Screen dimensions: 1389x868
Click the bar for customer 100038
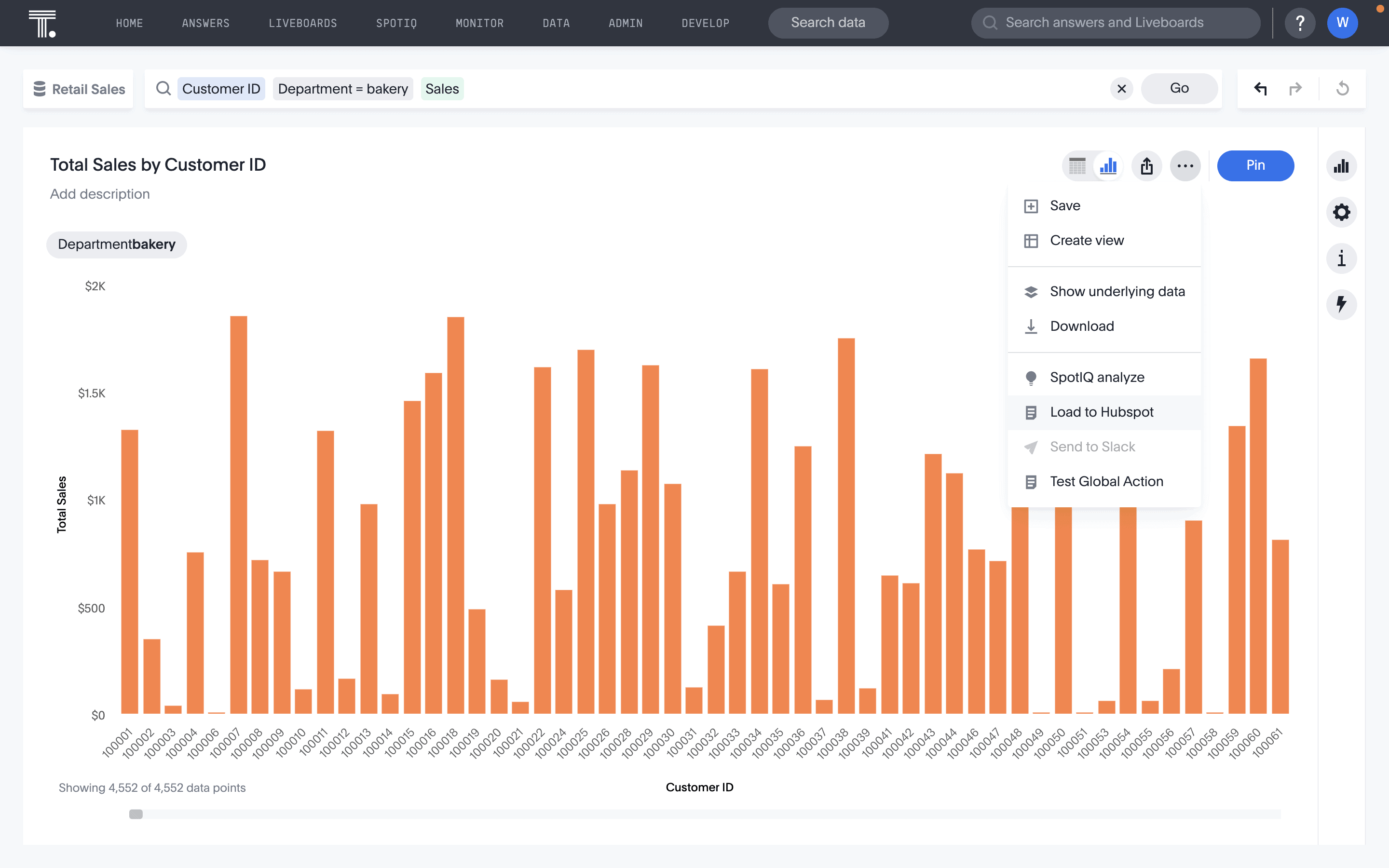click(846, 526)
